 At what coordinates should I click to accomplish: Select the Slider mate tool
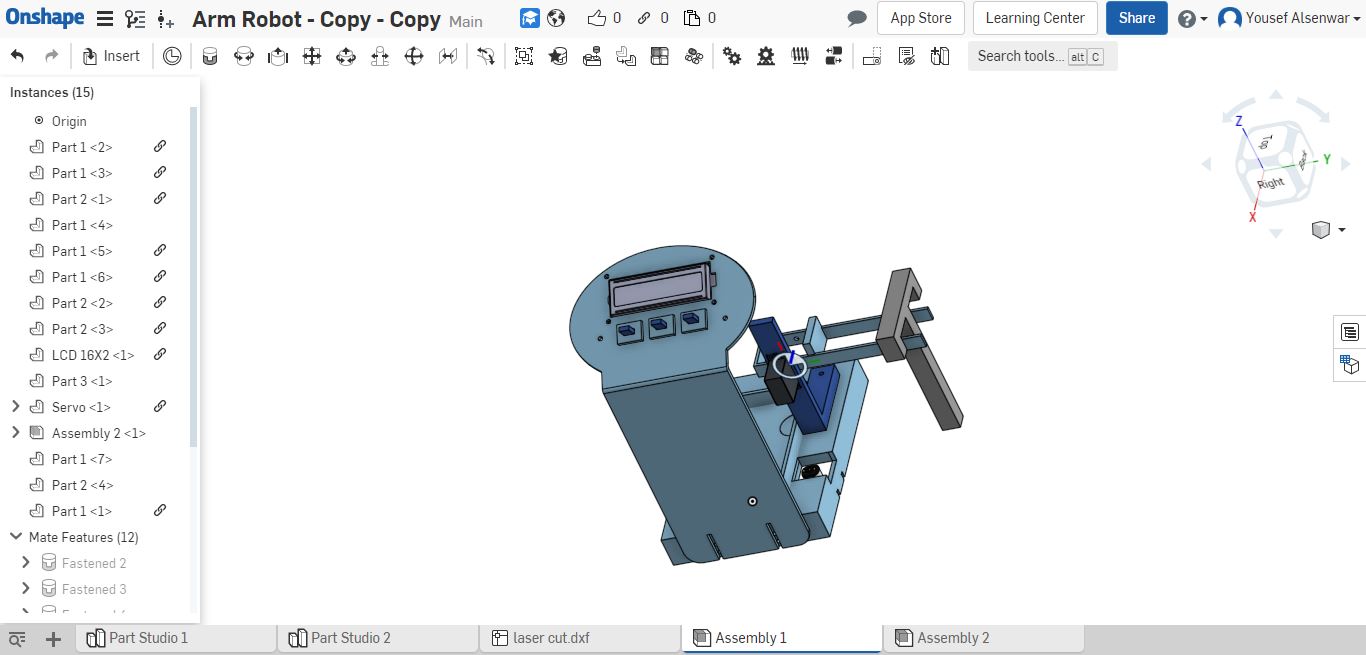tap(278, 57)
